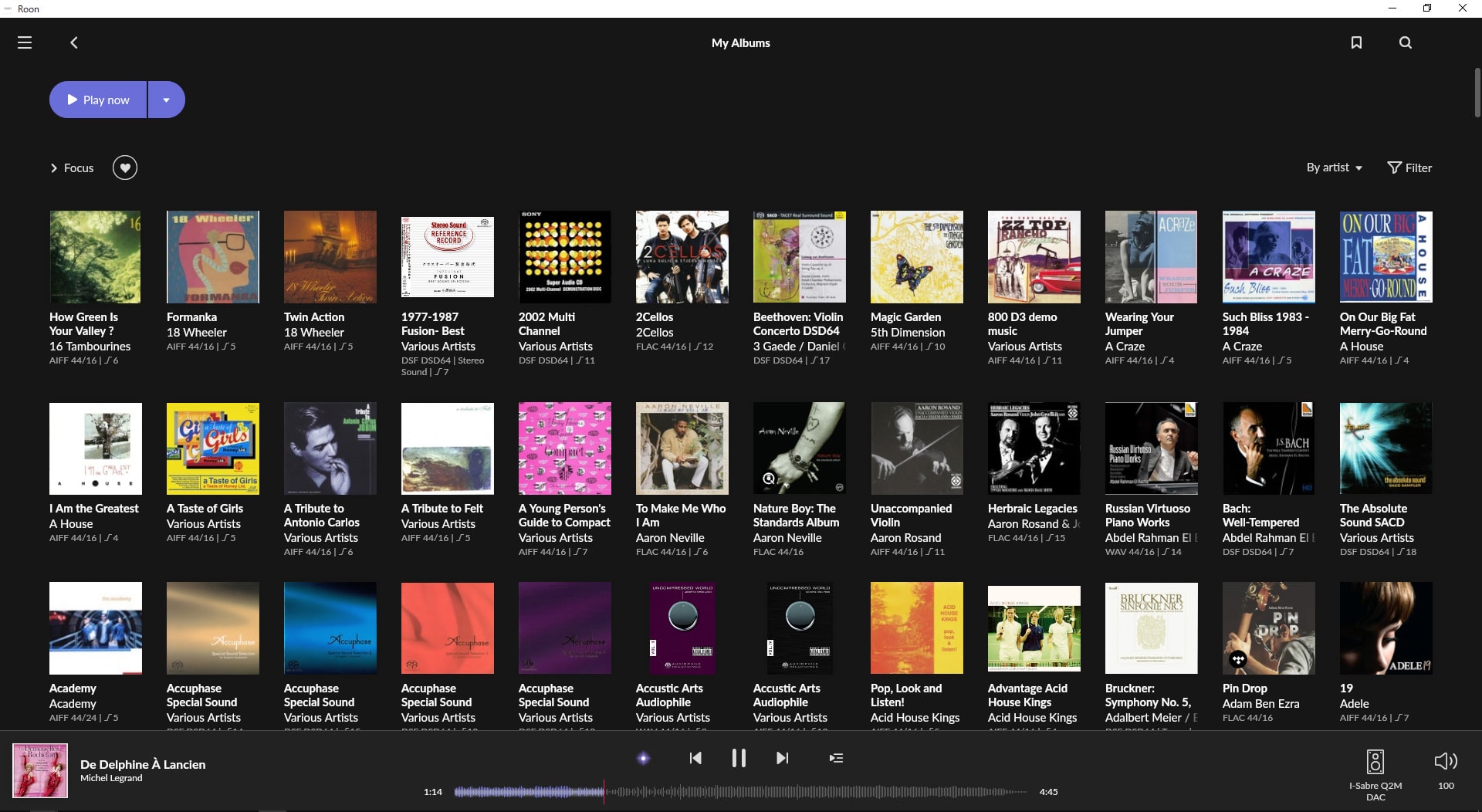Image resolution: width=1482 pixels, height=812 pixels.
Task: Click artist name 18 Wheeler under Formanka
Action: coord(197,332)
